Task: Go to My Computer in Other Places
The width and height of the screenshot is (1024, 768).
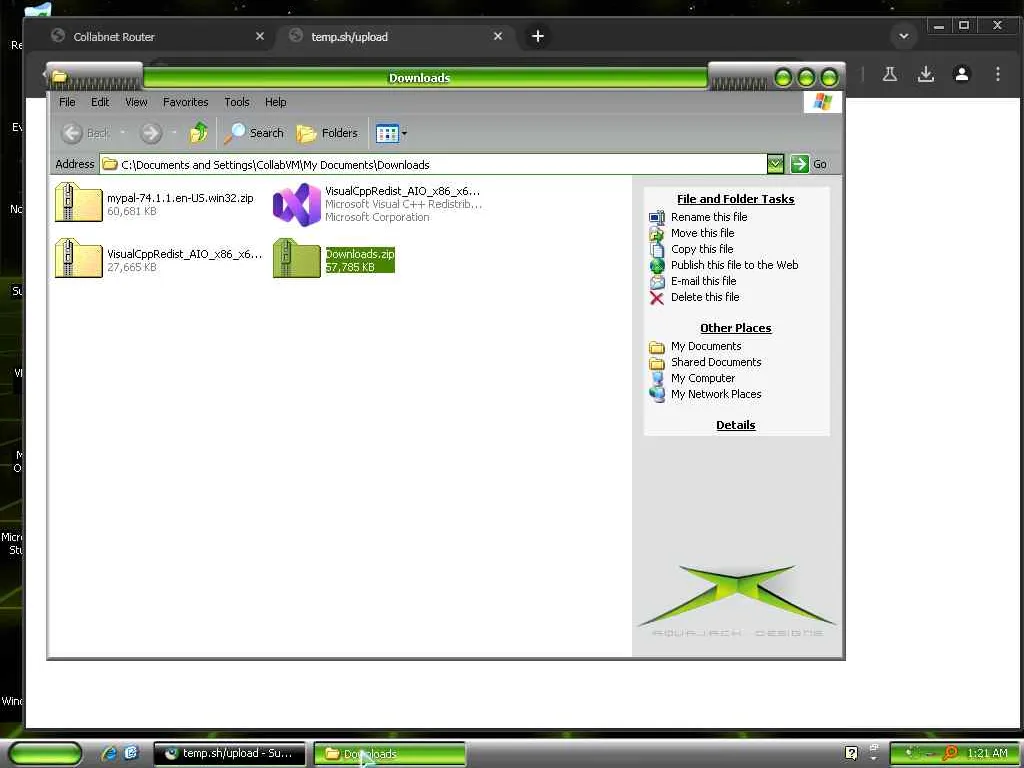Action: click(x=703, y=378)
